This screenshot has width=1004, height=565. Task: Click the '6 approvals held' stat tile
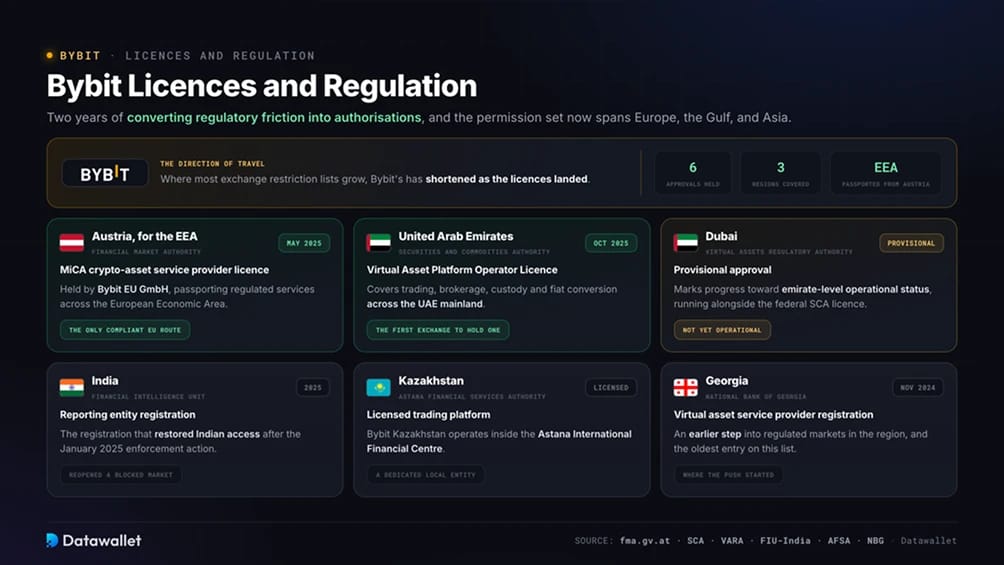pos(693,174)
